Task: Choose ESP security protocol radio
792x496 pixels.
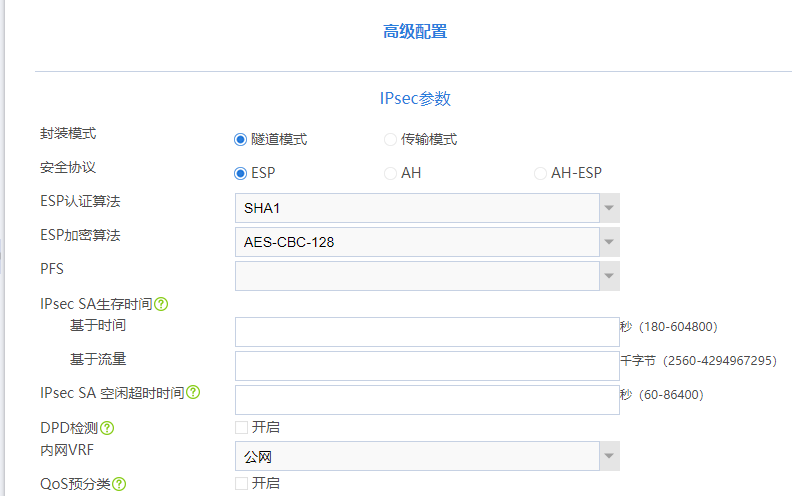Action: [x=240, y=173]
